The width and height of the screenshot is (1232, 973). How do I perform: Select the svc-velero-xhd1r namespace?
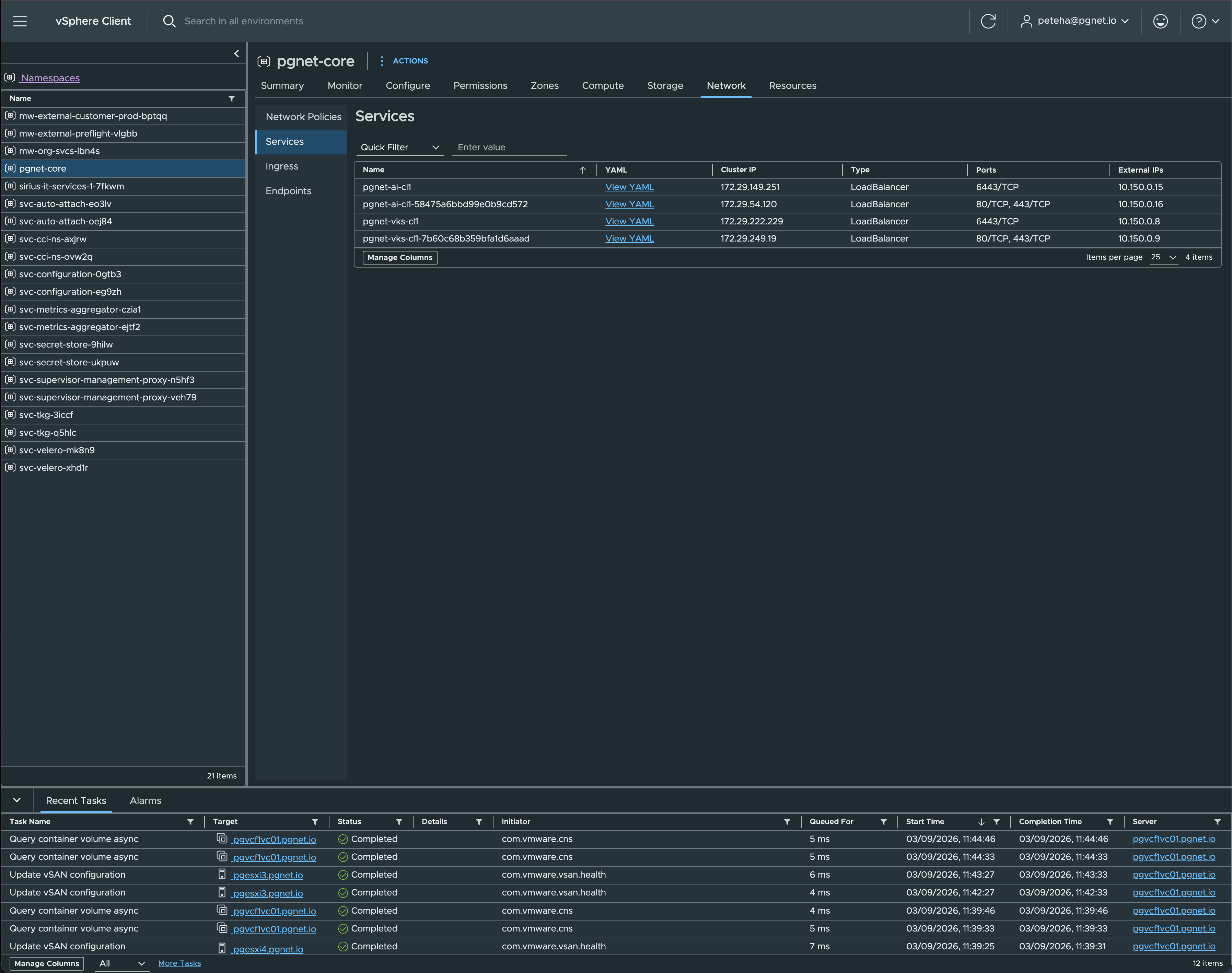click(x=123, y=468)
